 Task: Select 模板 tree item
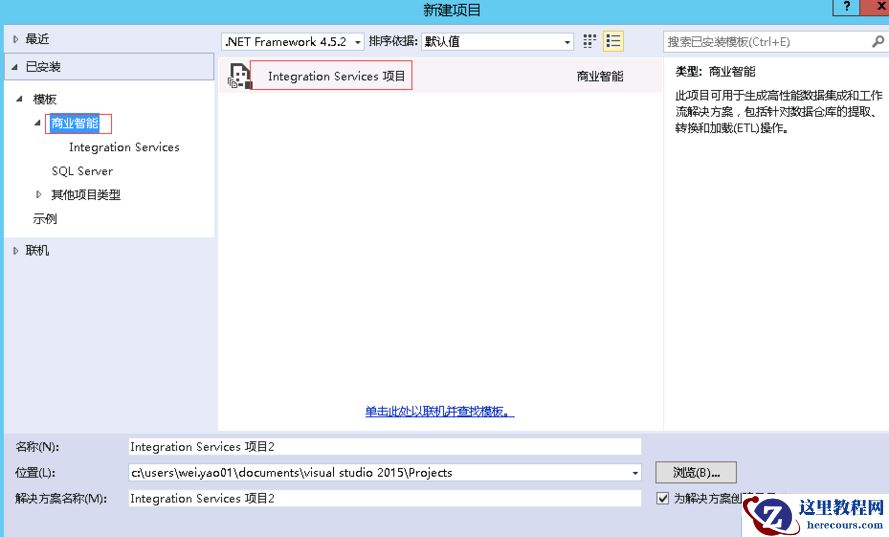[45, 99]
